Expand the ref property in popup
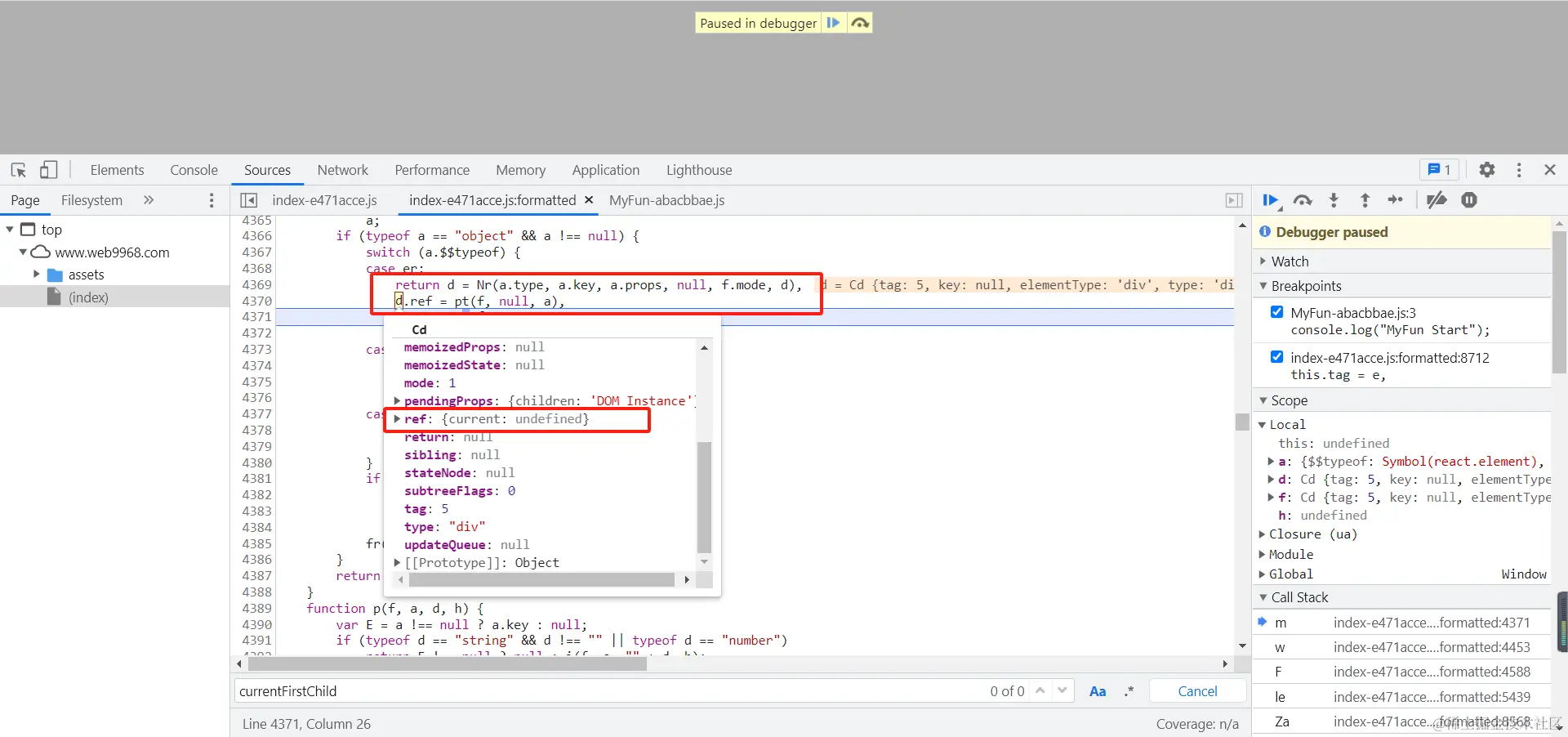This screenshot has width=1568, height=737. tap(397, 419)
